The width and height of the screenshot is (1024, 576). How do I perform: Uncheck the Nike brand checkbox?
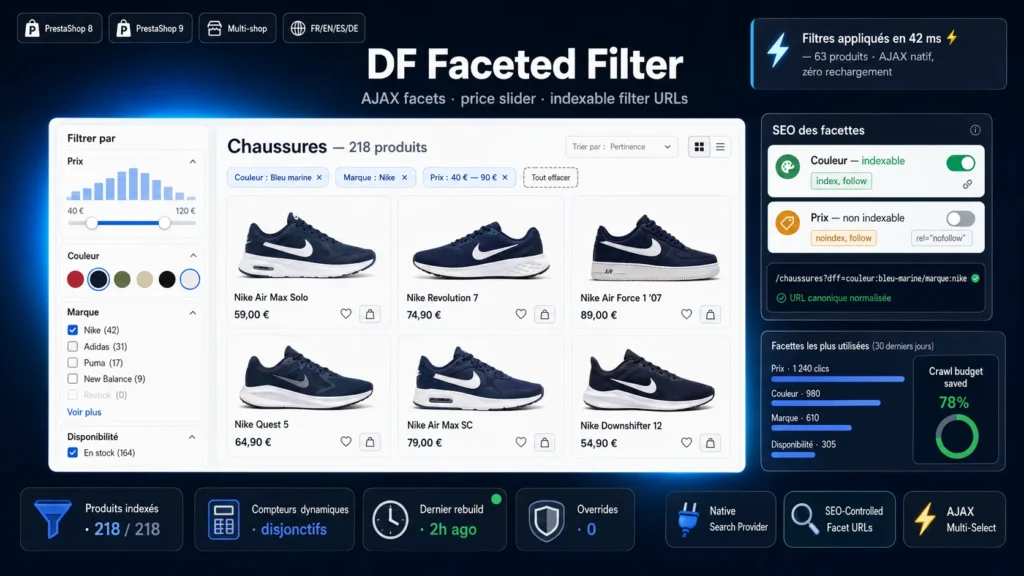(72, 330)
